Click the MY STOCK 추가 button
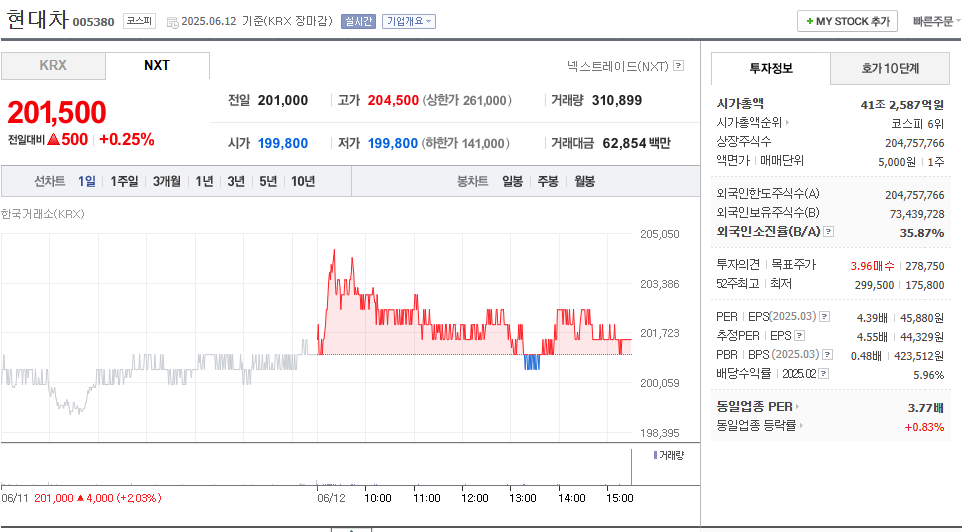965x532 pixels. [847, 22]
